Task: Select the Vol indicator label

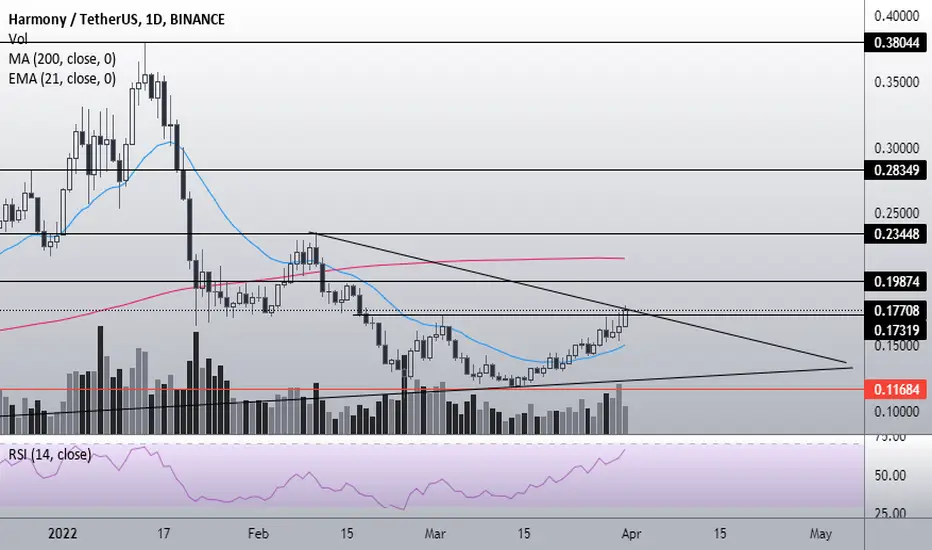Action: [x=18, y=39]
